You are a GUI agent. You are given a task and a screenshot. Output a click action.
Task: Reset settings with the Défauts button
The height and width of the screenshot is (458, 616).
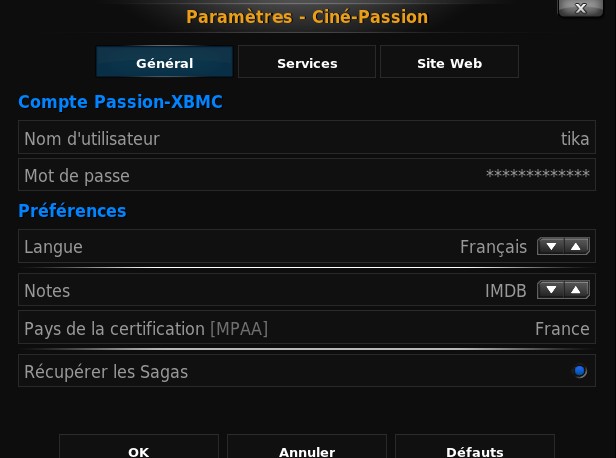(x=475, y=451)
